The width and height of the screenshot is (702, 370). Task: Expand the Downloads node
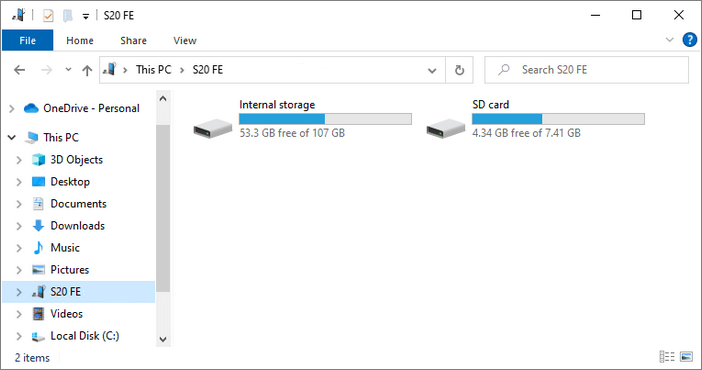pos(19,226)
